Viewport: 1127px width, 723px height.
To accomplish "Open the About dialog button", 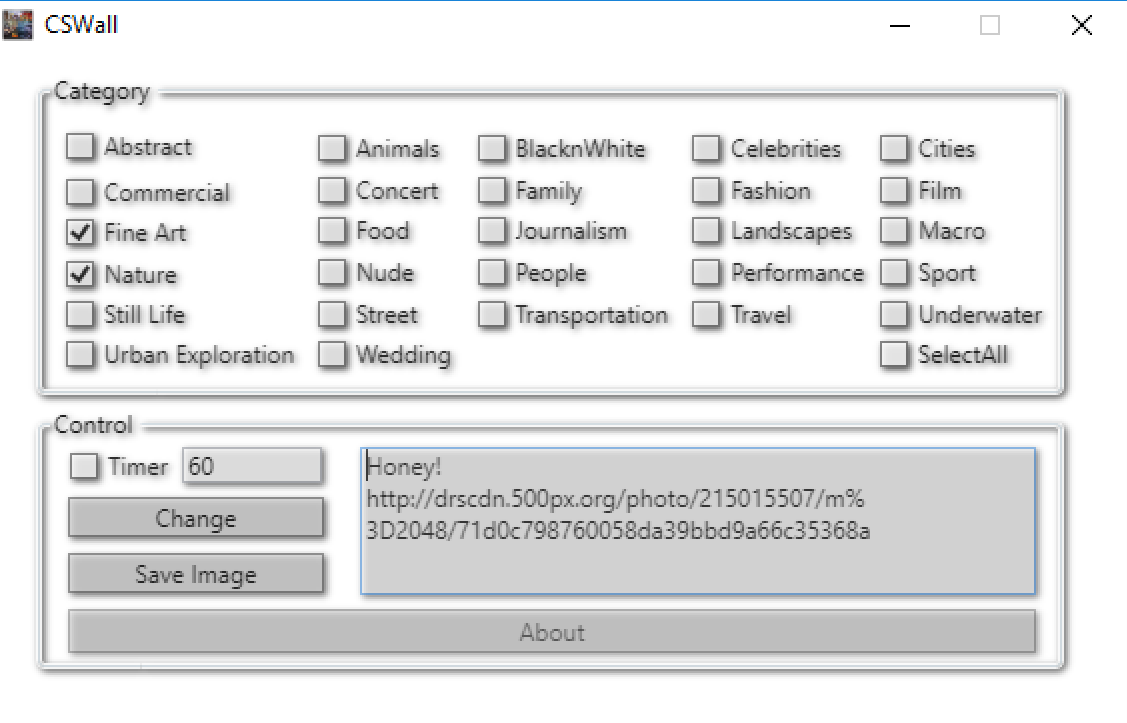I will [x=552, y=632].
